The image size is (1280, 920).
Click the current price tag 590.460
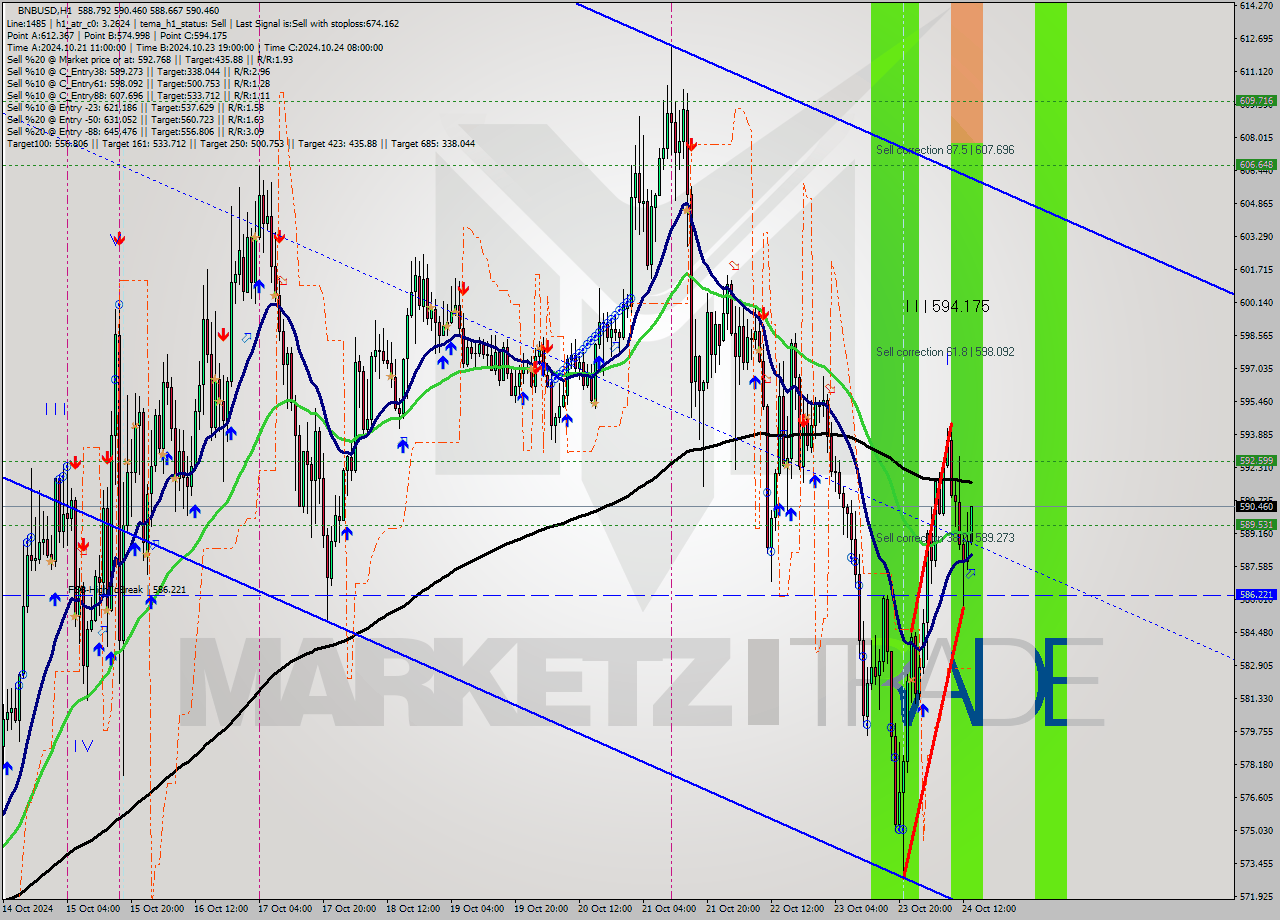[1256, 506]
